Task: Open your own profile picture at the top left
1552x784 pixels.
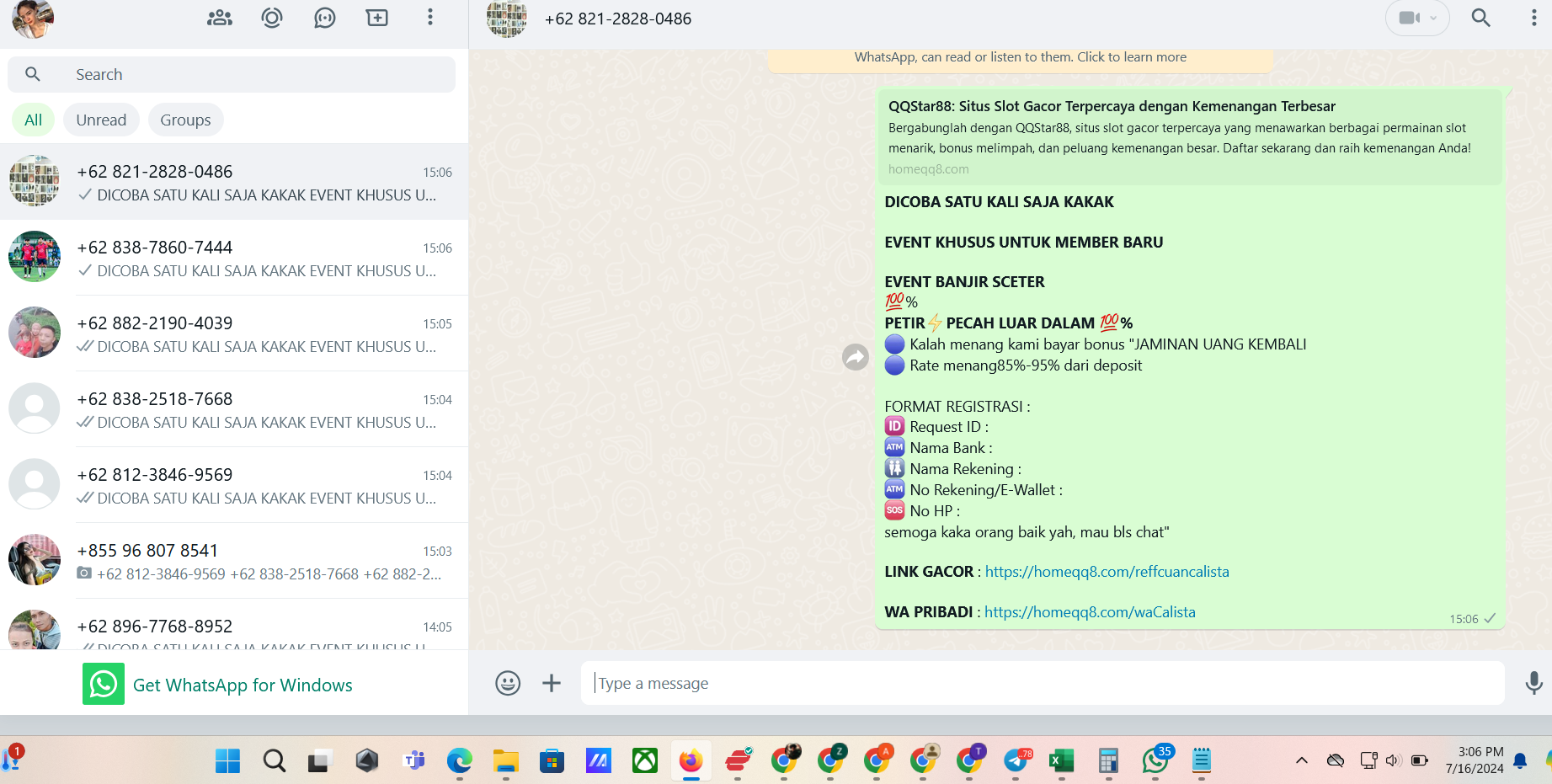Action: (33, 19)
